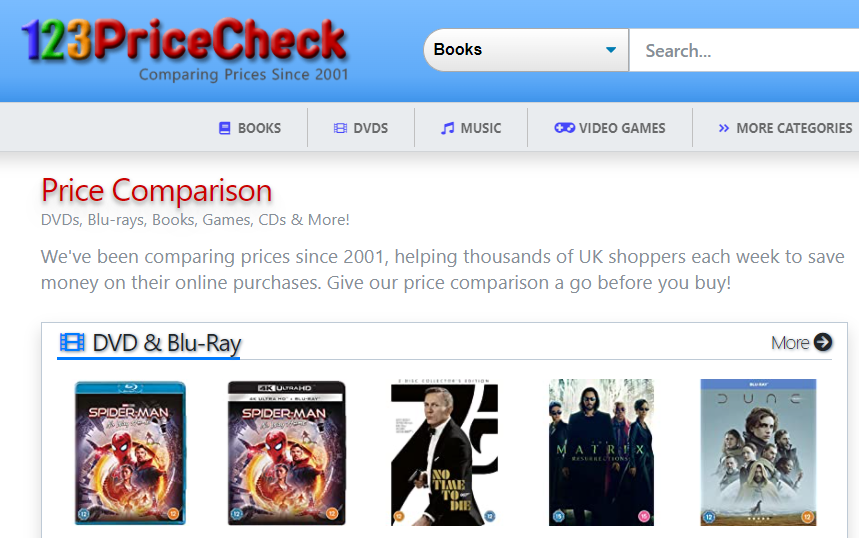This screenshot has height=538, width=859.
Task: Open the DVDS menu item
Action: coord(360,128)
